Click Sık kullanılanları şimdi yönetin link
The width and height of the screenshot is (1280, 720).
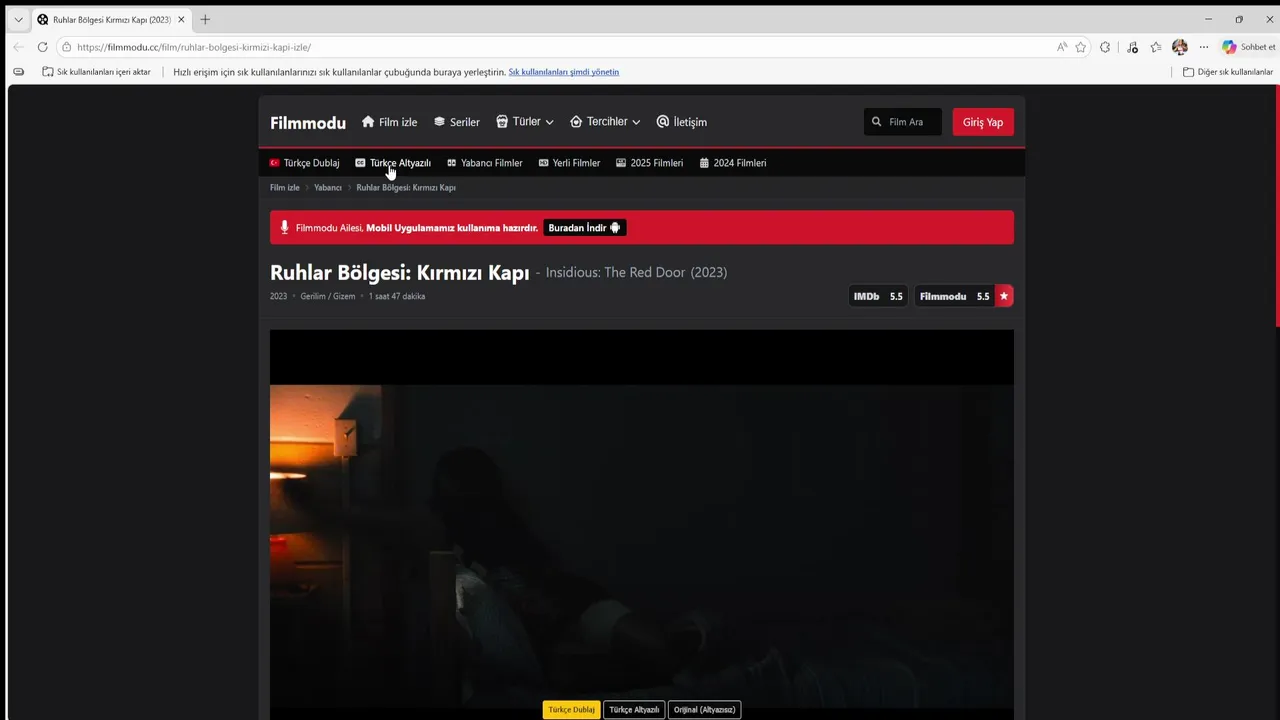[x=564, y=72]
